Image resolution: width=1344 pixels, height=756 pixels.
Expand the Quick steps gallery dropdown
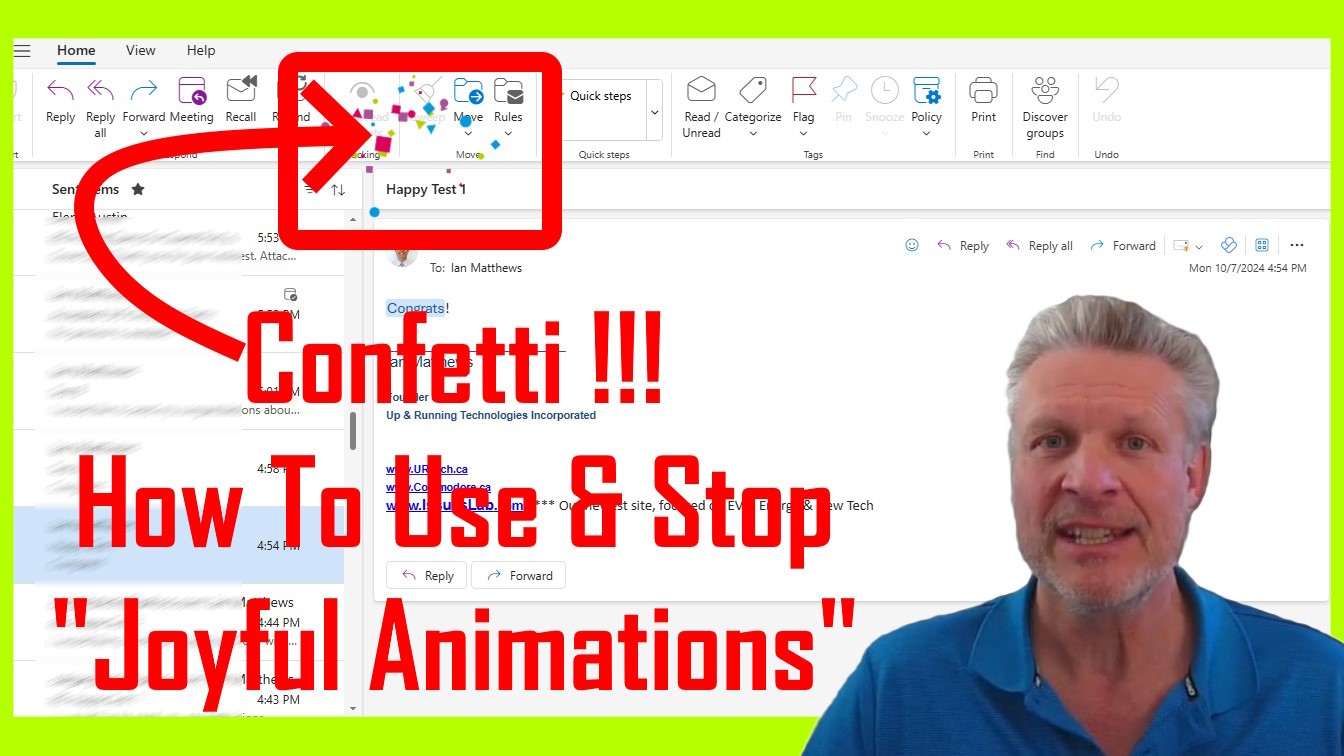(x=655, y=111)
